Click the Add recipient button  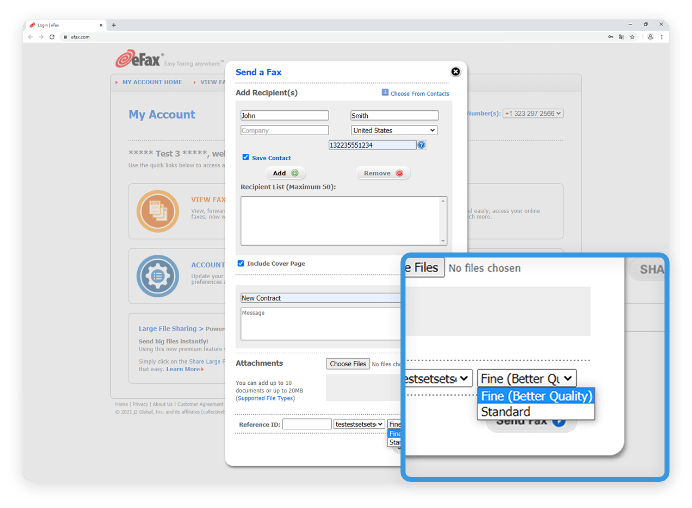pos(285,173)
